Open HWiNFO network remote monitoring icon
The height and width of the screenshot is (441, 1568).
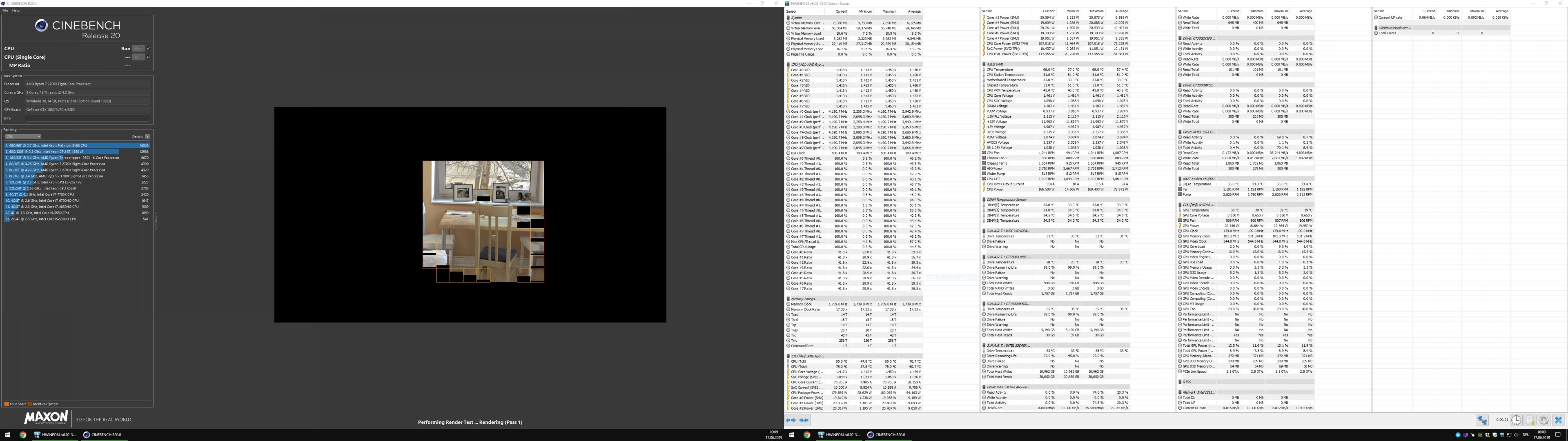[x=1482, y=420]
